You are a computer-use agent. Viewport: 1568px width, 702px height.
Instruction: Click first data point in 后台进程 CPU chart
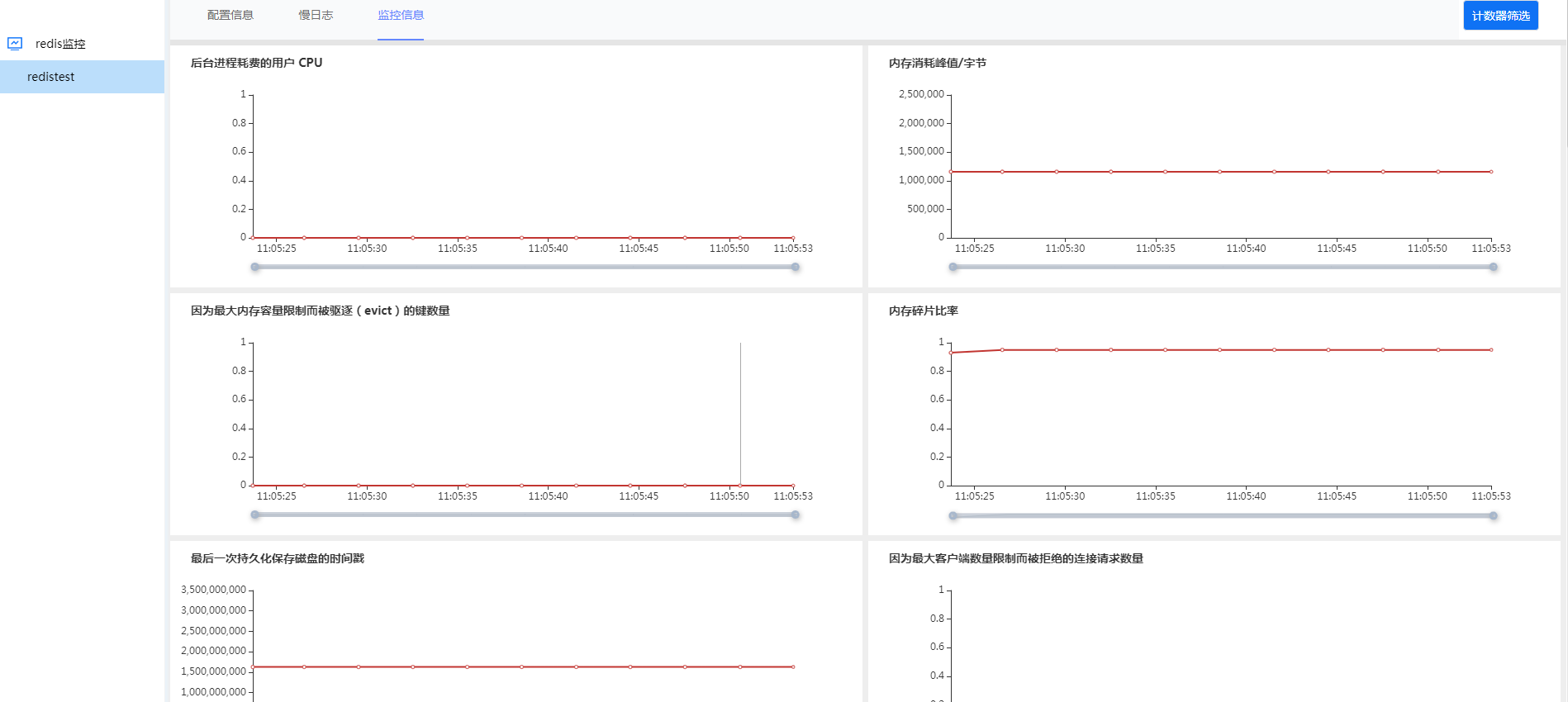(254, 238)
